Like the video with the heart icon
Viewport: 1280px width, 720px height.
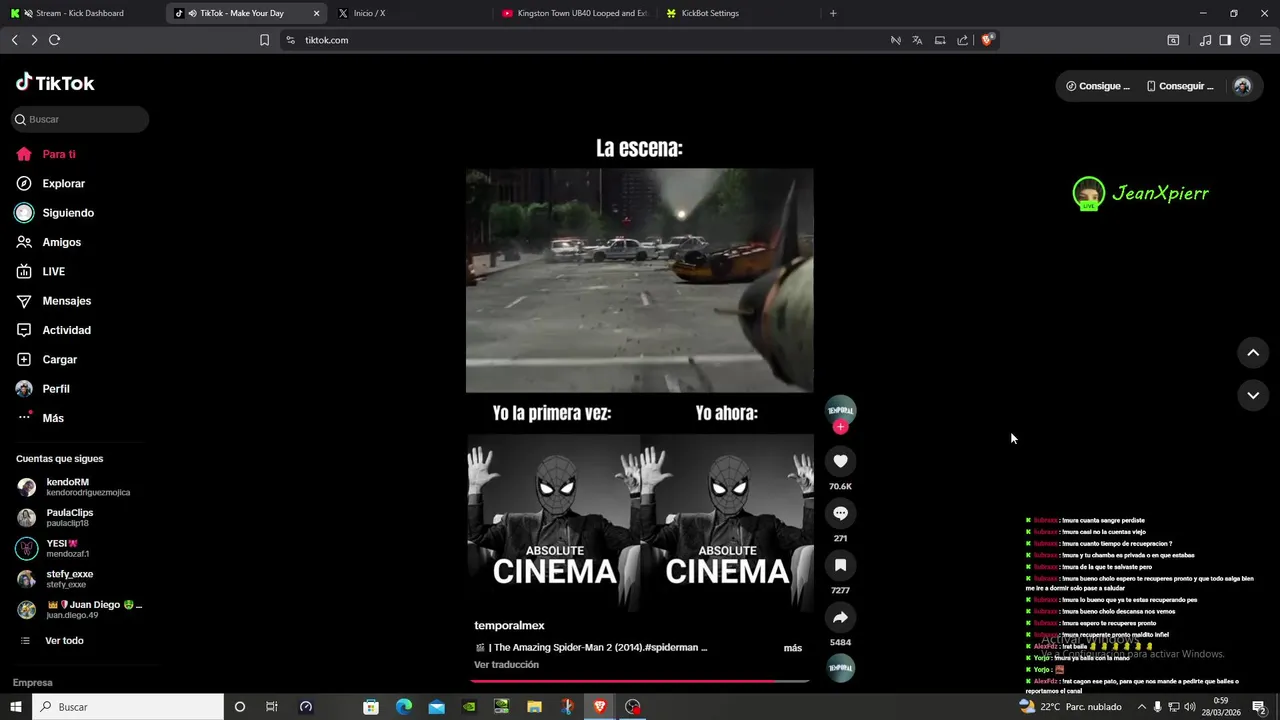tap(840, 461)
